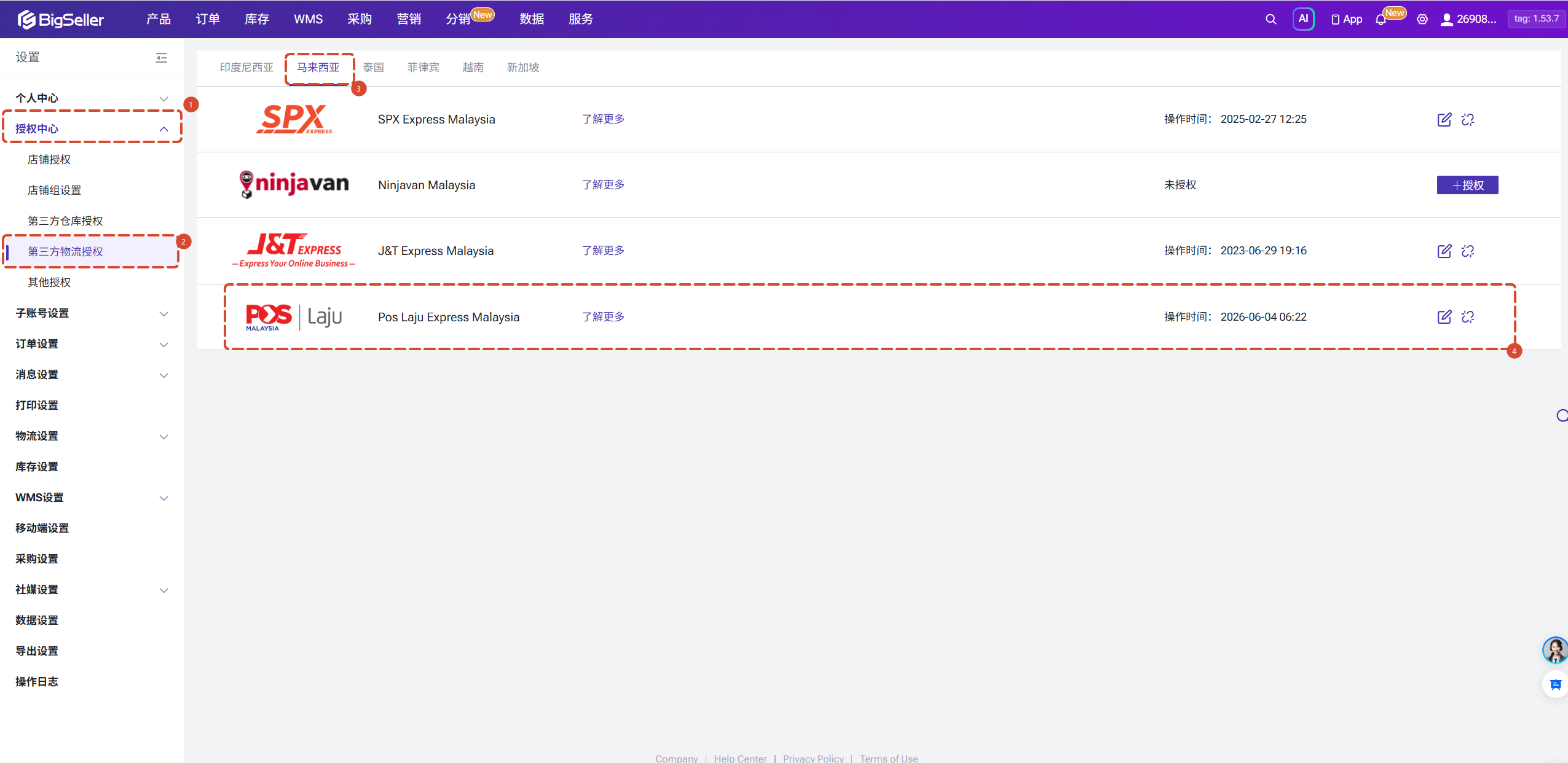Switch to 新加坡 tab
Viewport: 1568px width, 763px height.
tap(523, 68)
